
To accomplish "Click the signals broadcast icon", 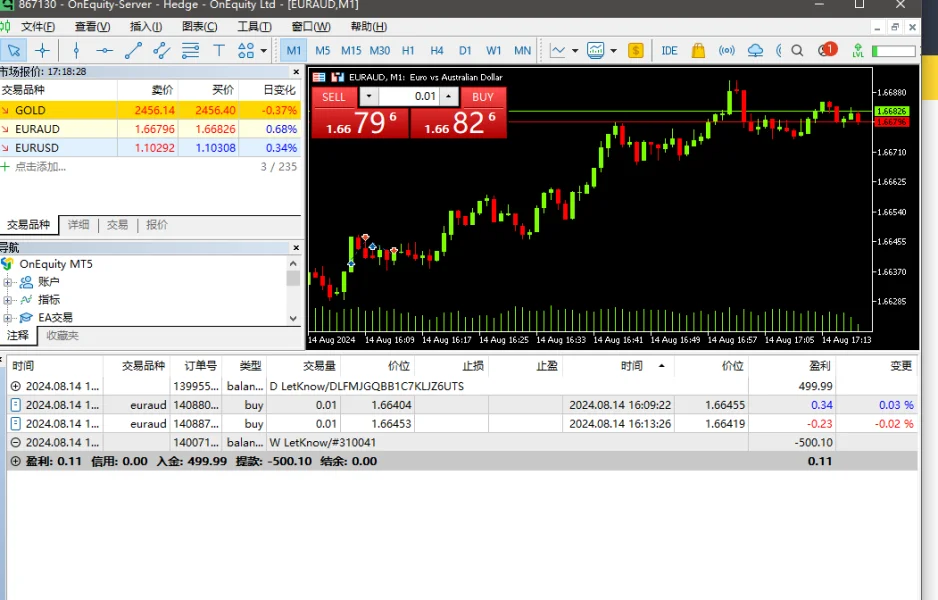I will [x=727, y=50].
